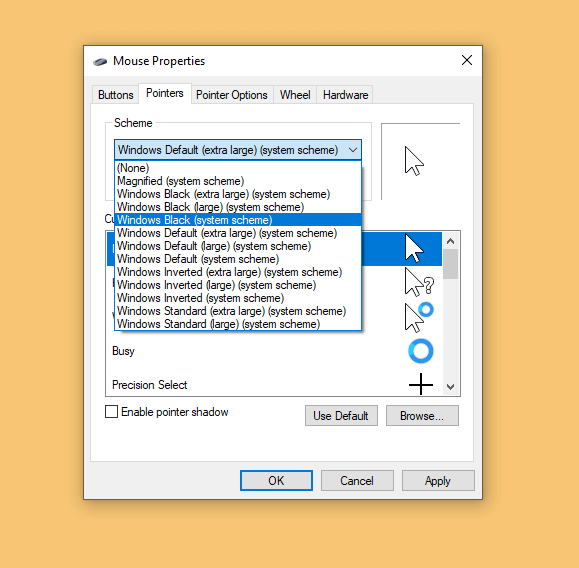Close the Mouse Properties dialog

pyautogui.click(x=467, y=60)
